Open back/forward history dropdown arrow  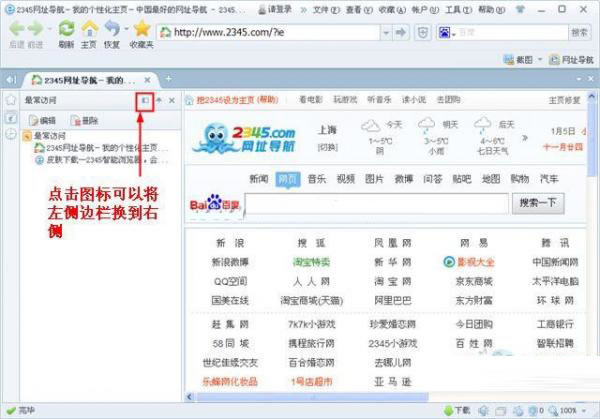49,29
